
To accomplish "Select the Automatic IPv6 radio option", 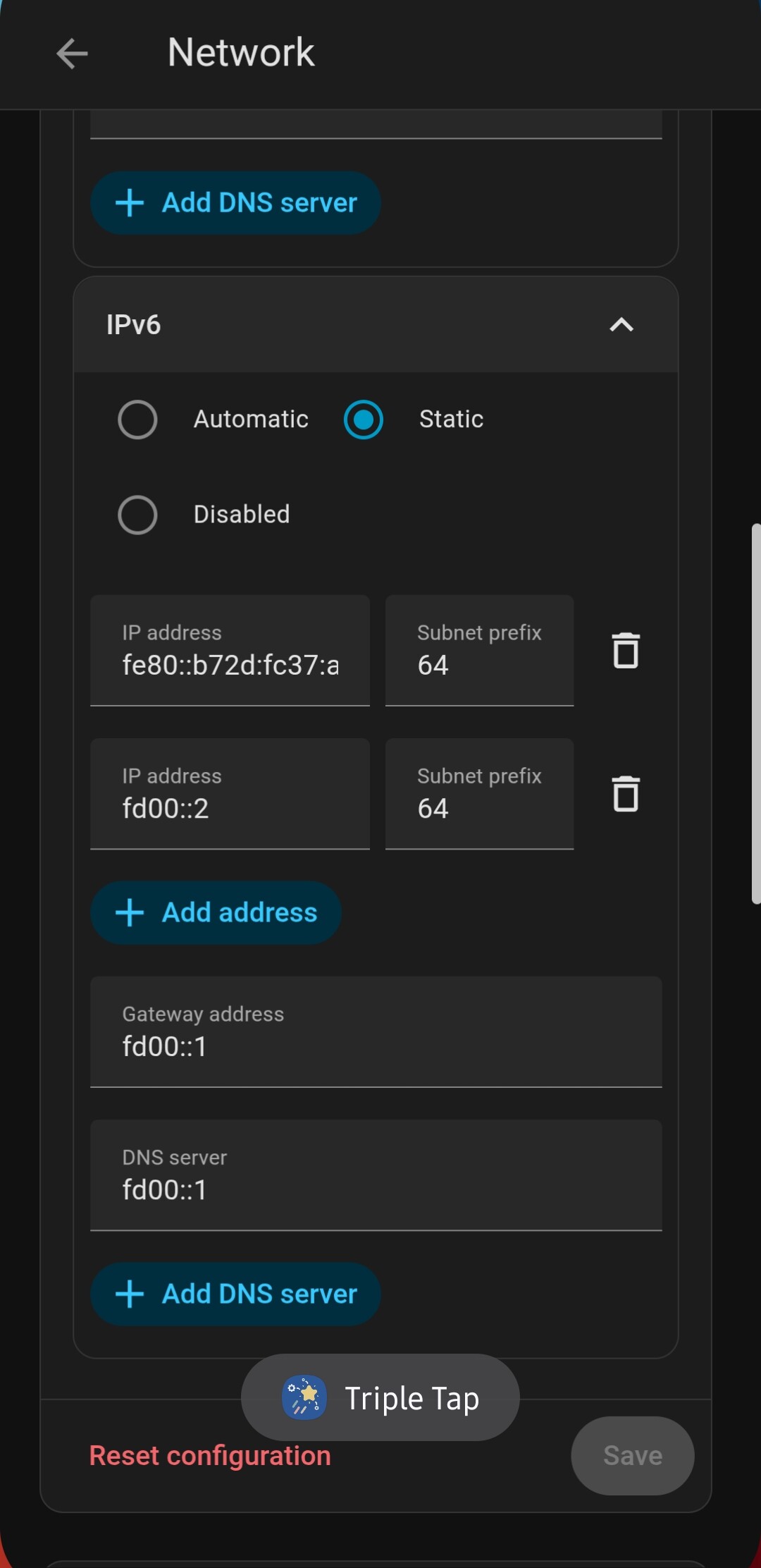I will 137,419.
